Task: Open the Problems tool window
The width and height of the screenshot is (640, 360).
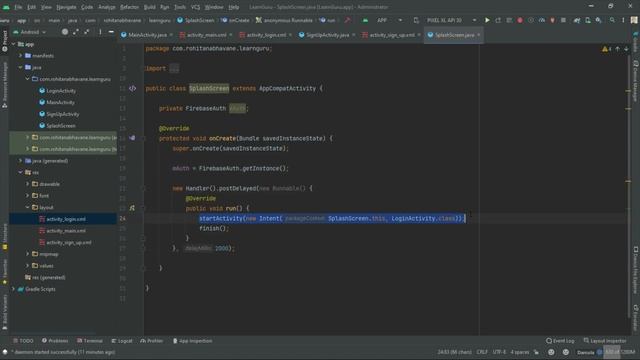Action: click(55, 341)
